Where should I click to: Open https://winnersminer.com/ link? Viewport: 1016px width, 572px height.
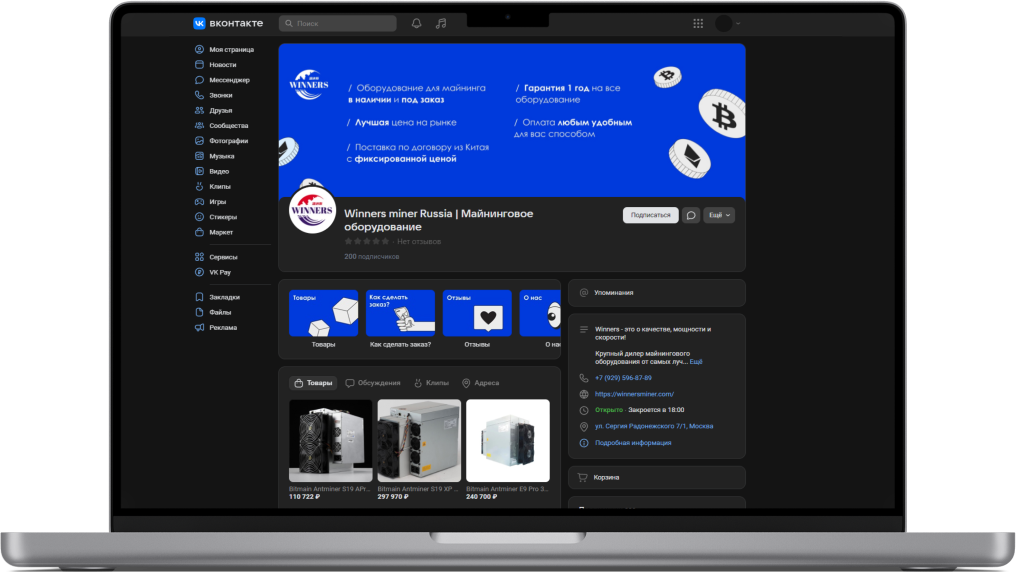[x=634, y=394]
